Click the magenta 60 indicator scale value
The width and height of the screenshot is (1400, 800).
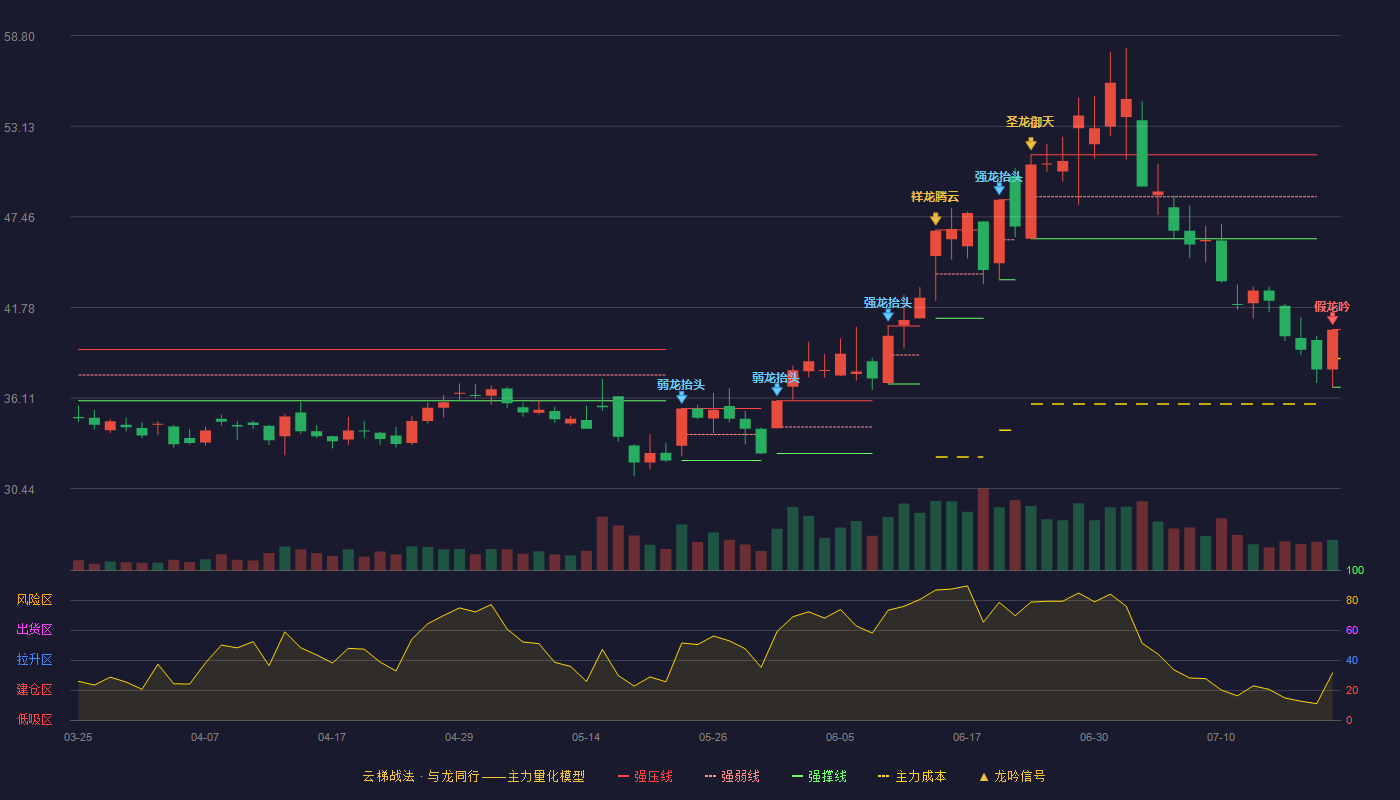click(1352, 630)
